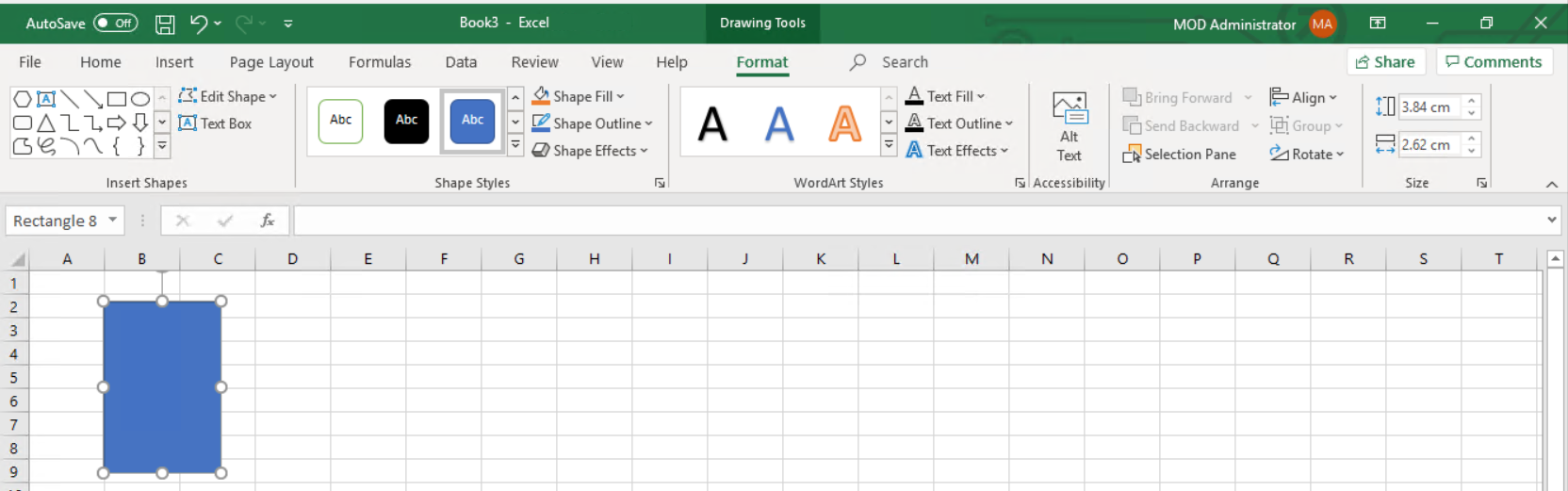This screenshot has height=491, width=1568.
Task: Expand the Name Box dropdown arrow
Action: pos(113,221)
